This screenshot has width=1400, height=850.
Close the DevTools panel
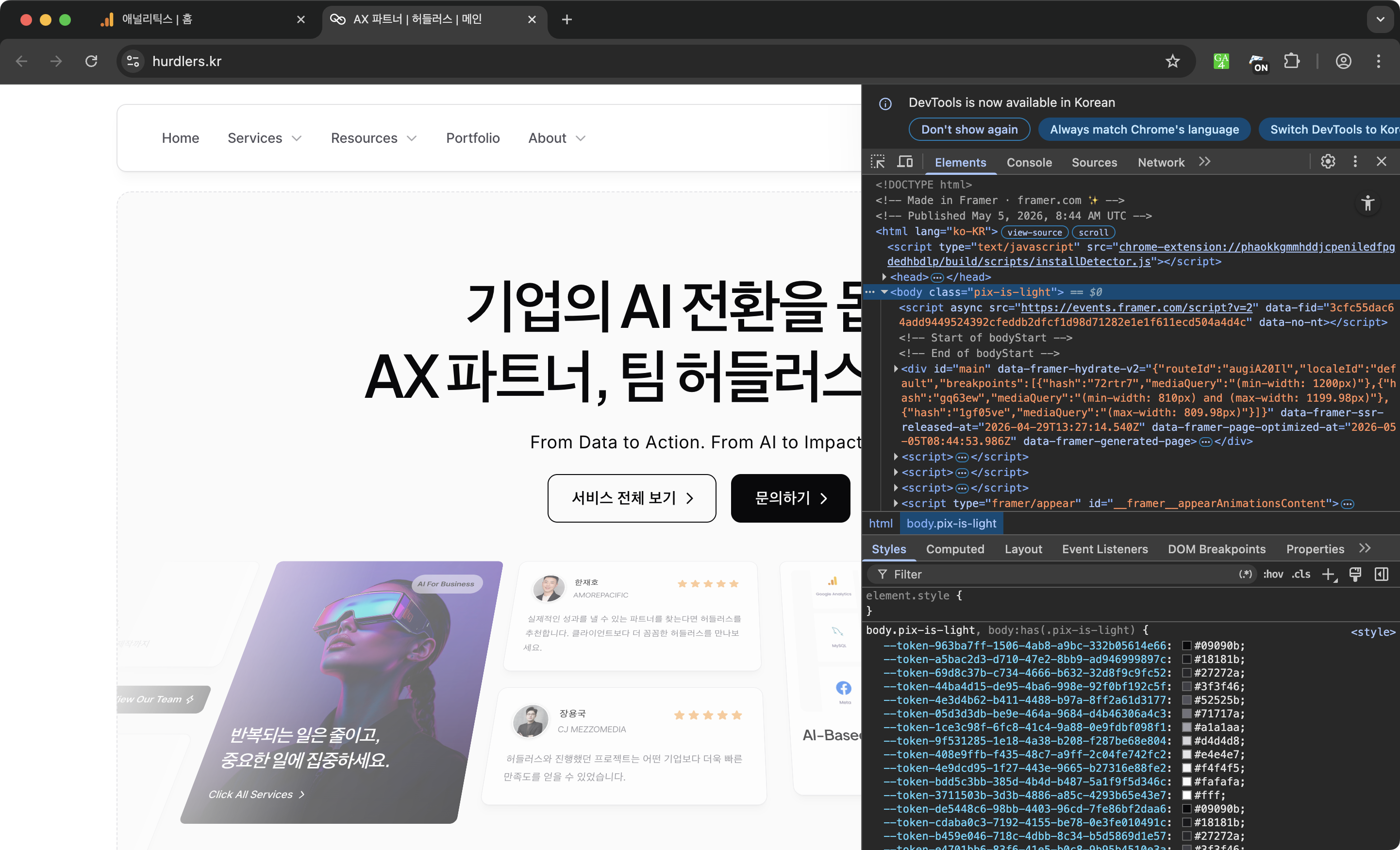point(1382,161)
